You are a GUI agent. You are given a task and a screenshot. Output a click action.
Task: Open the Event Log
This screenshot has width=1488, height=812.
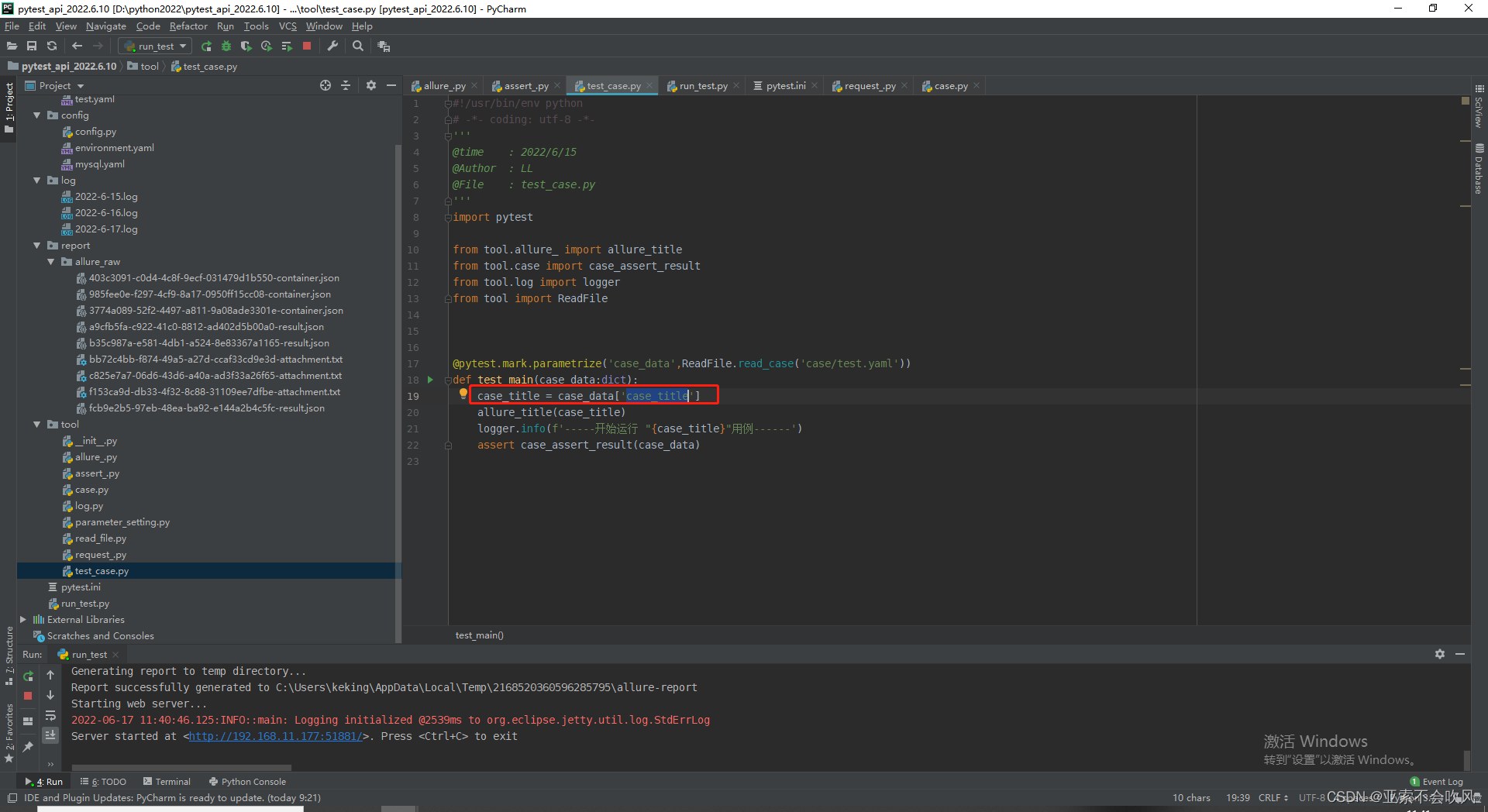click(x=1436, y=782)
